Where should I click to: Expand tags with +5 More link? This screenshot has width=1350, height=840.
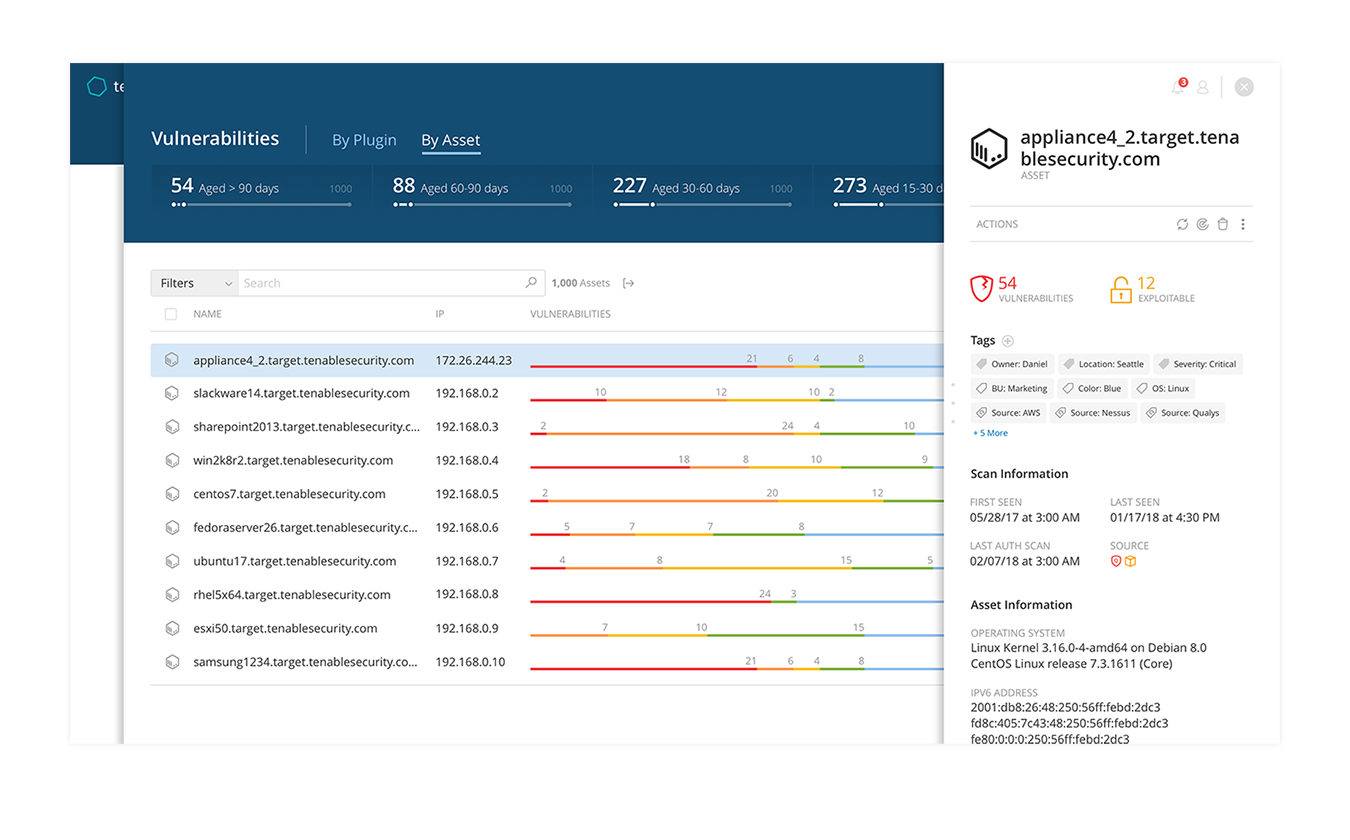pyautogui.click(x=990, y=433)
